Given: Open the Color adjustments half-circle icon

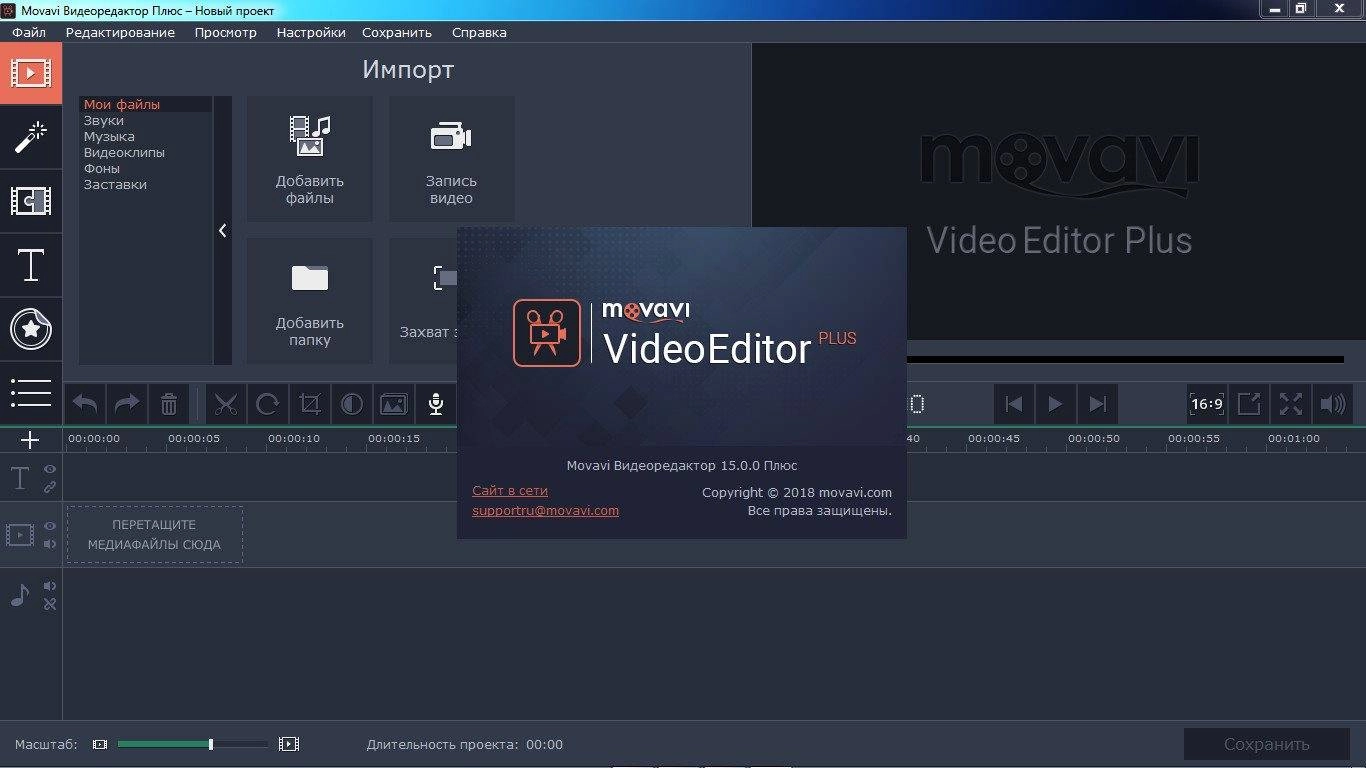Looking at the screenshot, I should tap(352, 404).
